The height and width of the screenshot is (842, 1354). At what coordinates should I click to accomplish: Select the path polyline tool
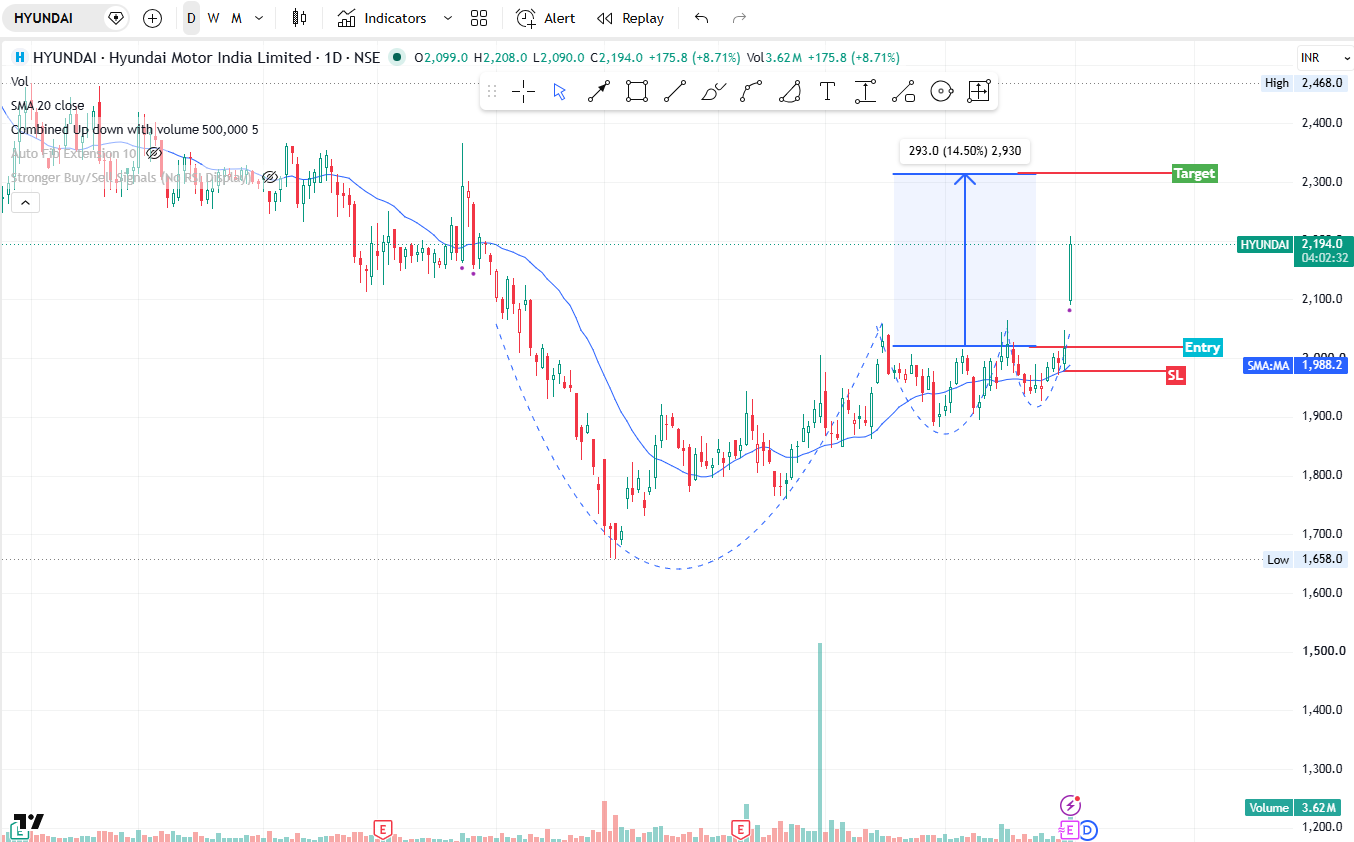pyautogui.click(x=751, y=92)
